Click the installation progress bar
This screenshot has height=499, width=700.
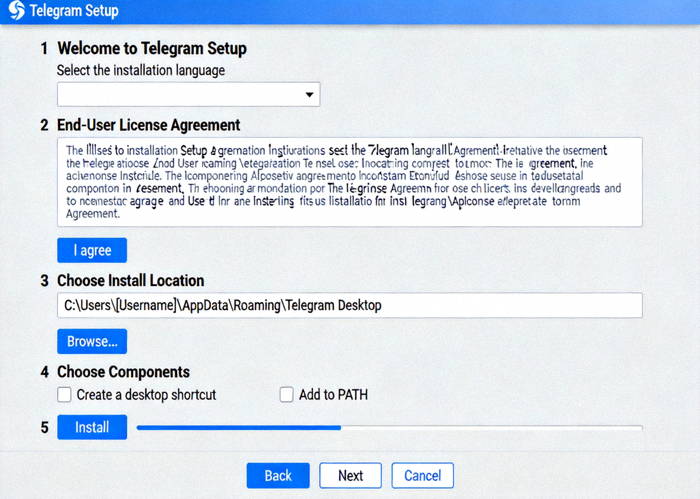(389, 427)
